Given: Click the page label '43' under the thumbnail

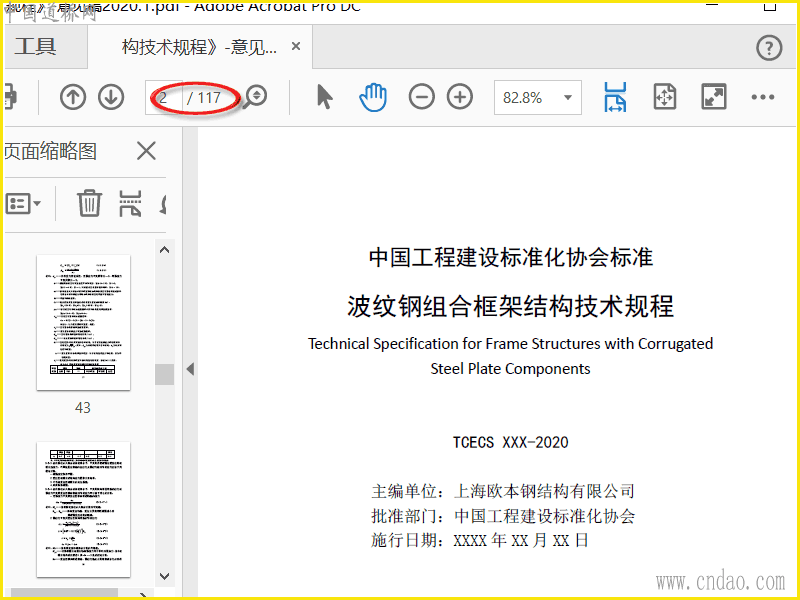Looking at the screenshot, I should point(83,408).
